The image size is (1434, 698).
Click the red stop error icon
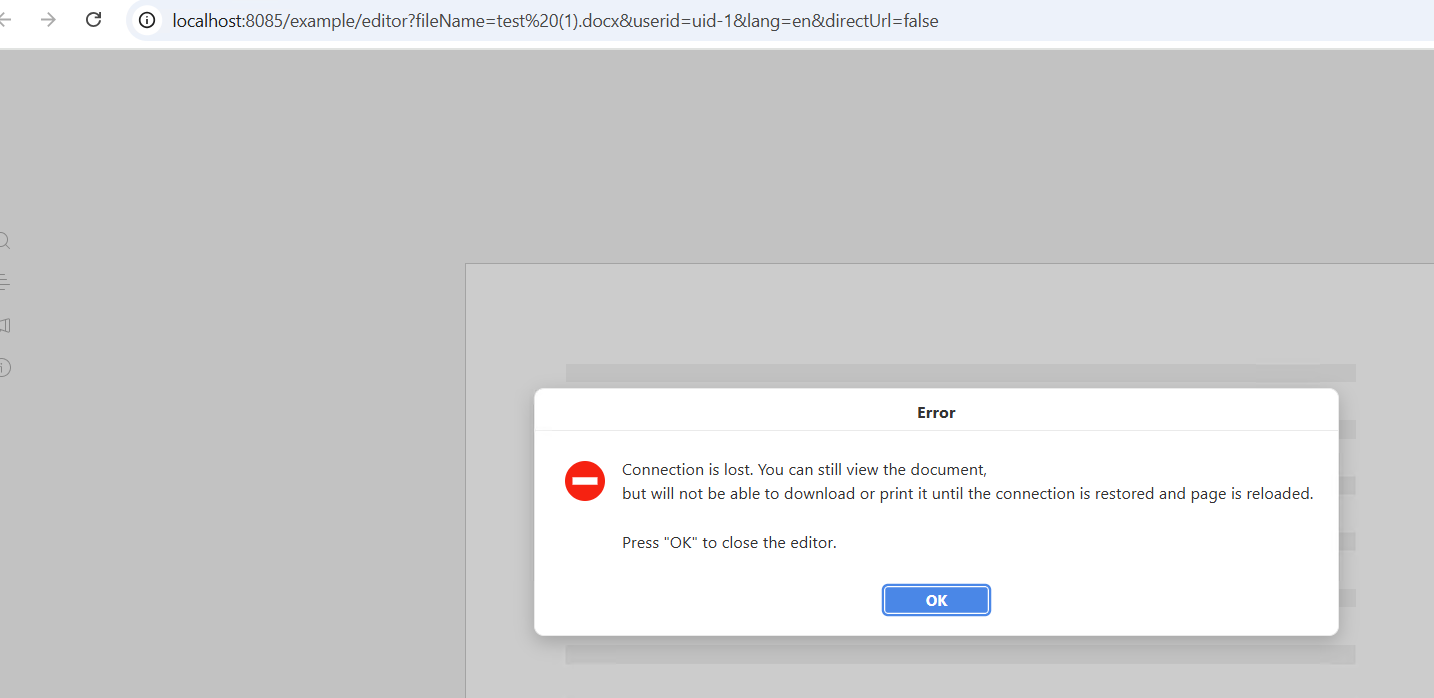pyautogui.click(x=585, y=481)
